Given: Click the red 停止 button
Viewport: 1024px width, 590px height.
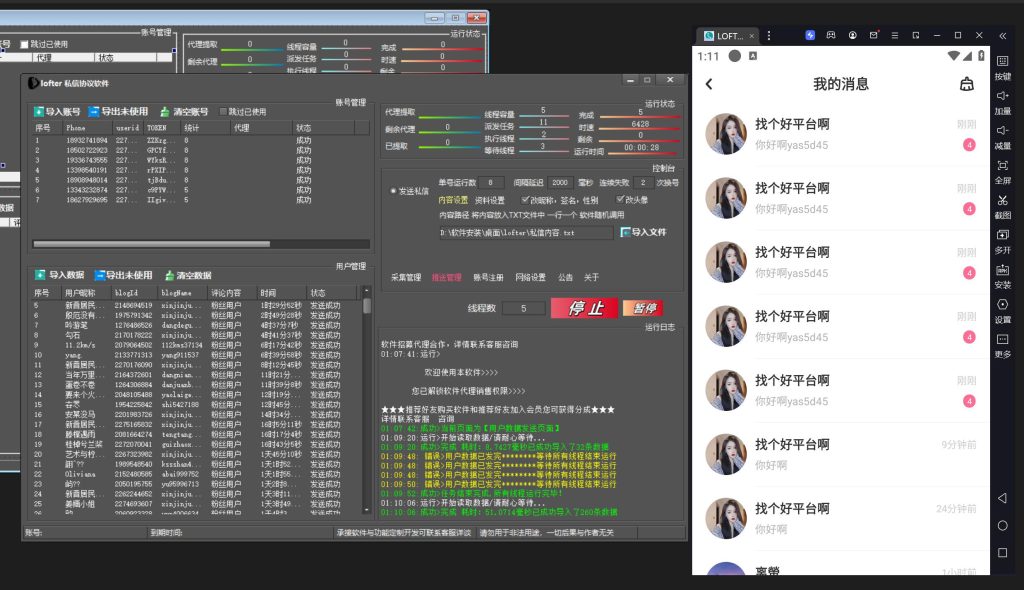Looking at the screenshot, I should 584,308.
